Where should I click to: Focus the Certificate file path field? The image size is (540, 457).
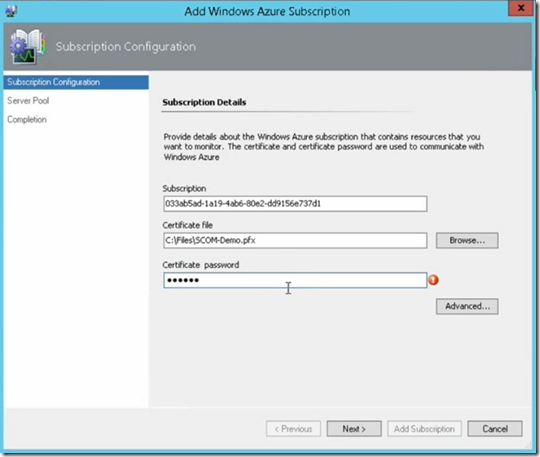(x=295, y=240)
